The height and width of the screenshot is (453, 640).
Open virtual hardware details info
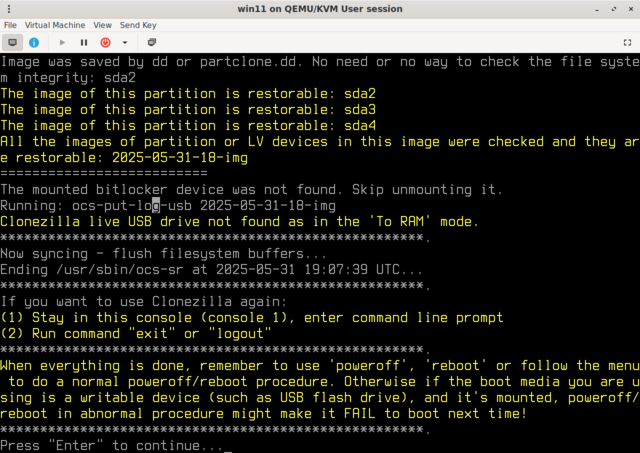point(34,43)
